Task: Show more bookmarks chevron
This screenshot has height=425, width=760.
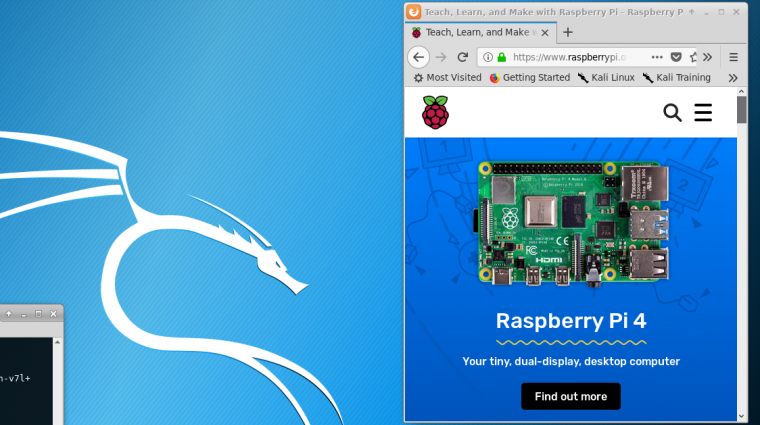Action: (x=733, y=78)
